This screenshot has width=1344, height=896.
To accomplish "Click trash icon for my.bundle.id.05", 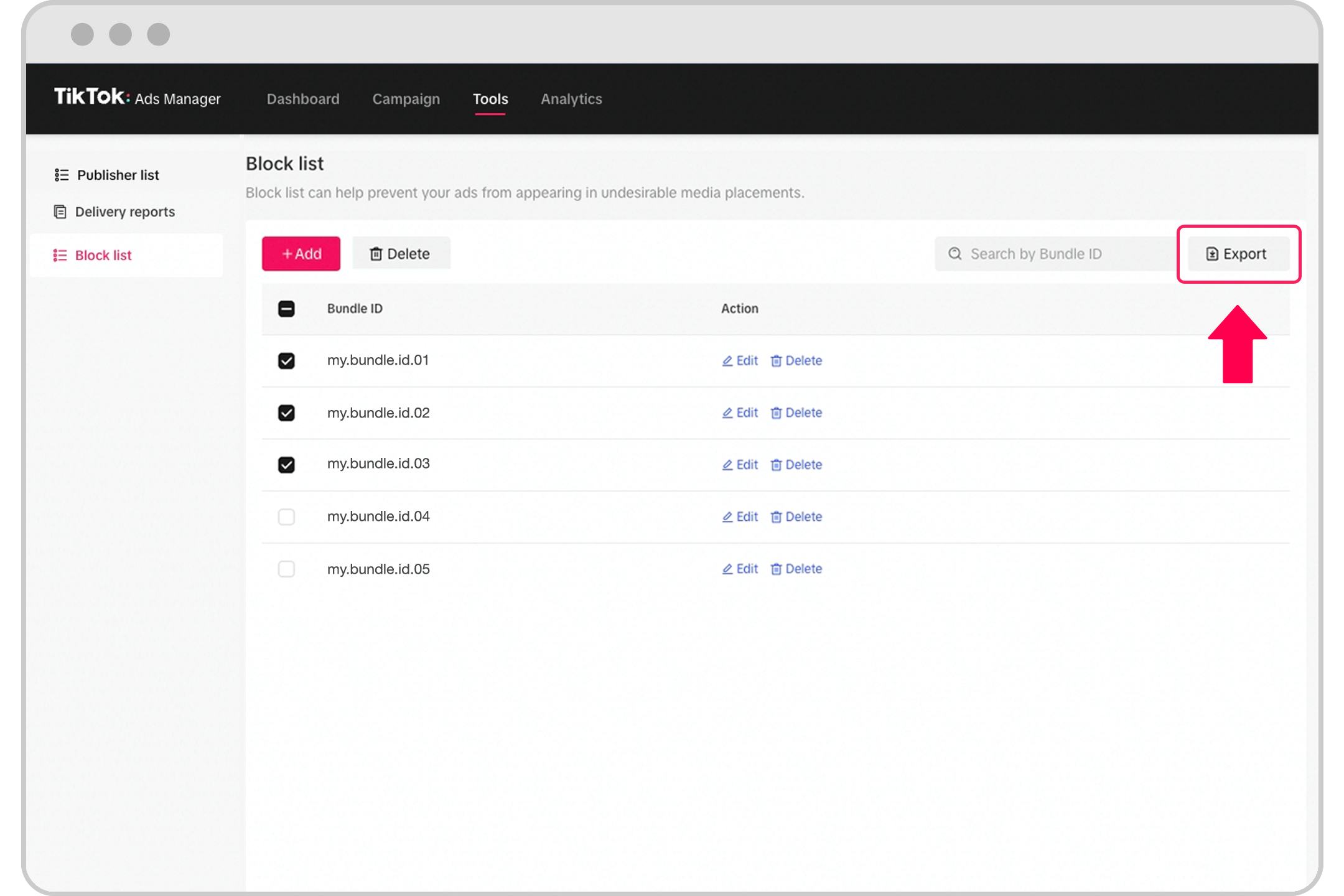I will tap(776, 569).
